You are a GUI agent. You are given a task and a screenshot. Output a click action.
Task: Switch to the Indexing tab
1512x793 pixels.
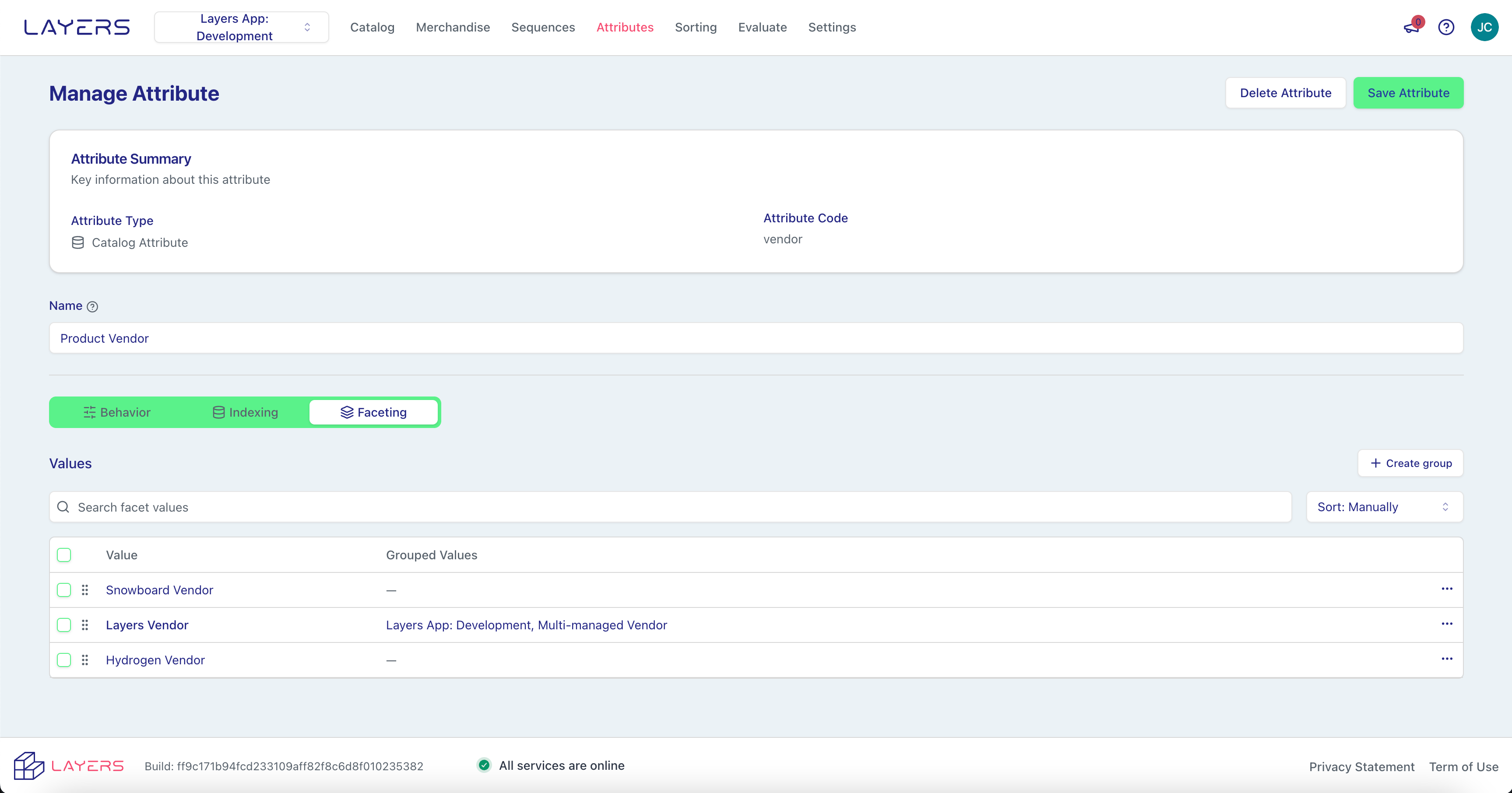[x=245, y=412]
